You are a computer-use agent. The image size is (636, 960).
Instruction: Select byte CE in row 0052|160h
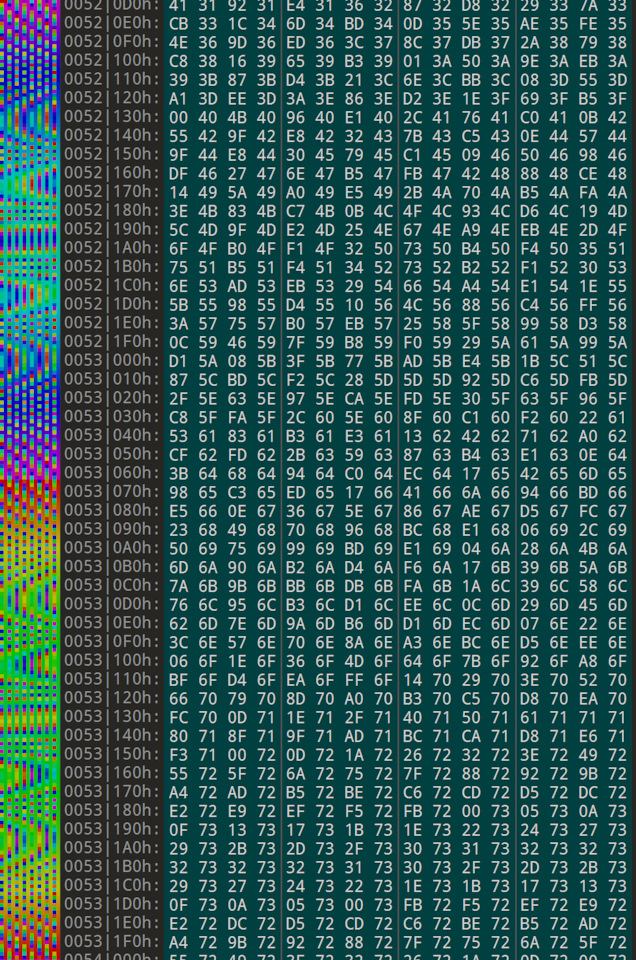pos(588,174)
